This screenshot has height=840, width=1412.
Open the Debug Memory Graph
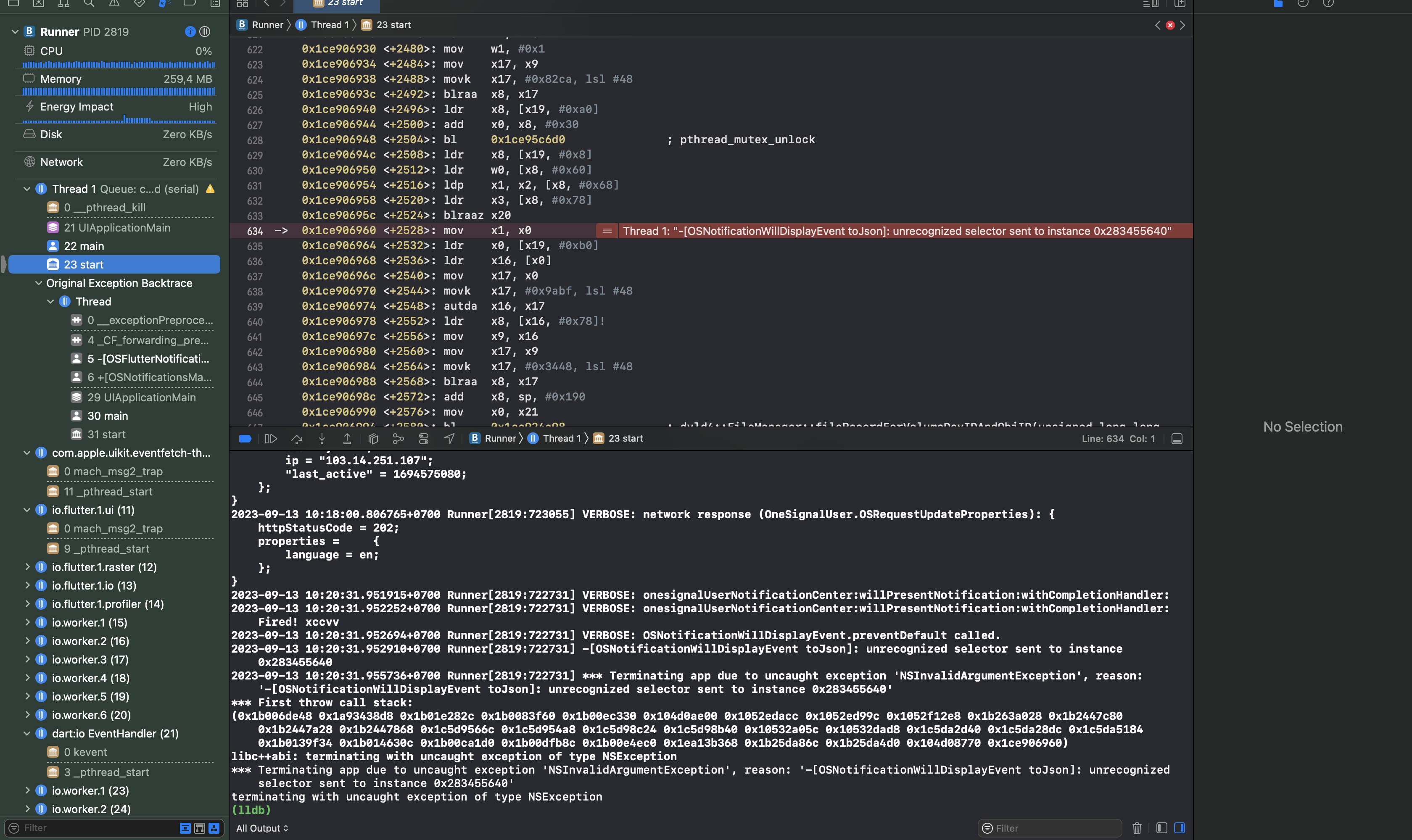398,438
